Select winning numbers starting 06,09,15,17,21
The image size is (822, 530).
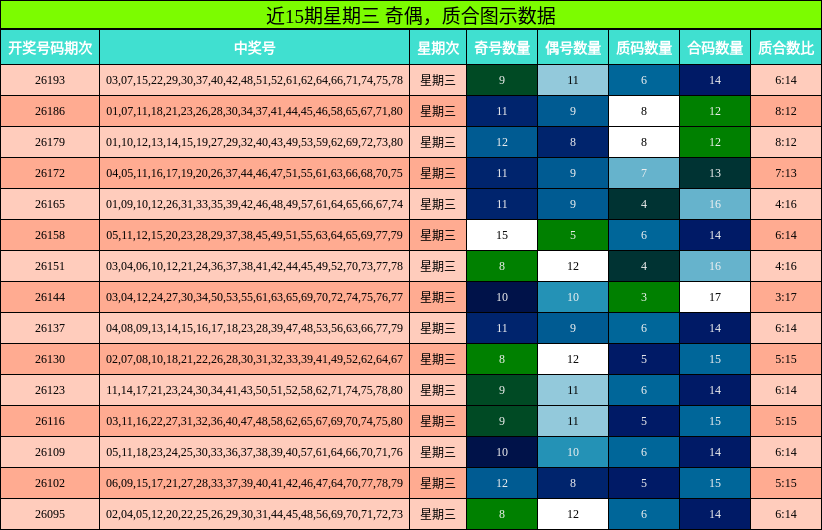(x=254, y=483)
